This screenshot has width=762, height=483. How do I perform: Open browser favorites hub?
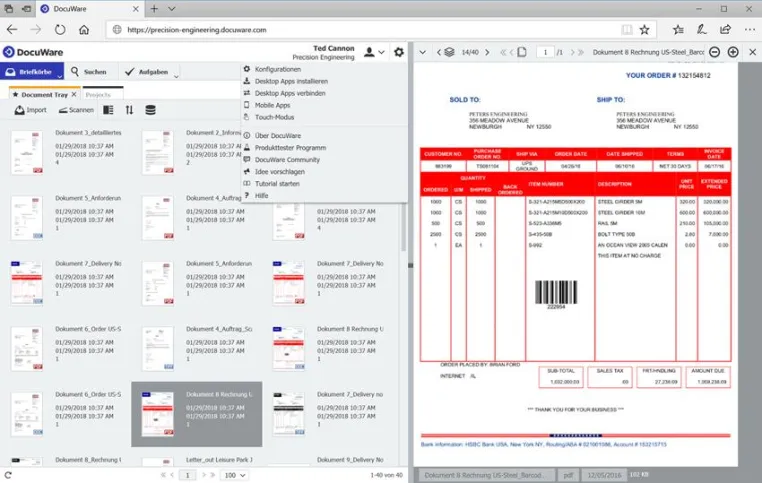point(678,30)
